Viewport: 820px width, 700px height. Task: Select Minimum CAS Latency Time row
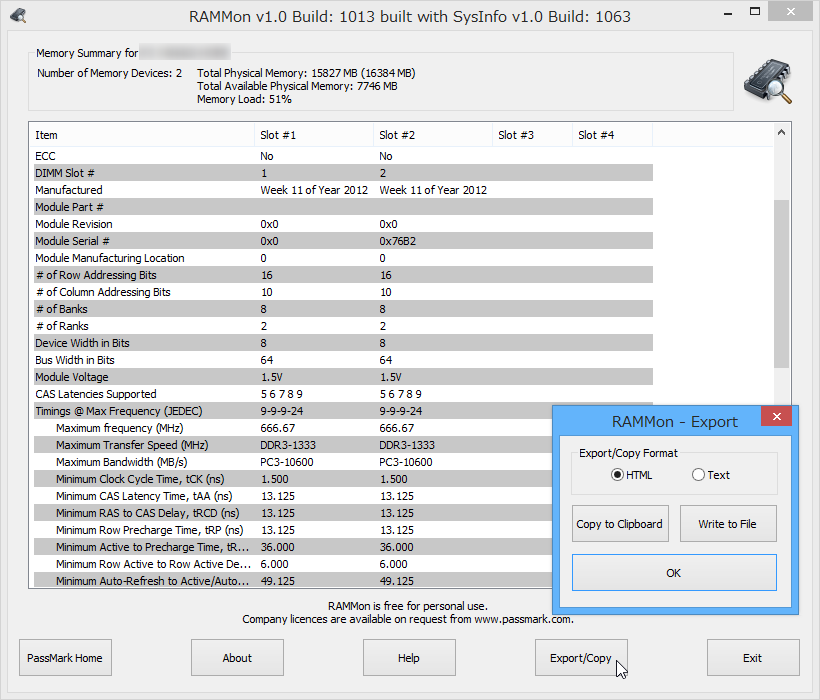(x=293, y=496)
